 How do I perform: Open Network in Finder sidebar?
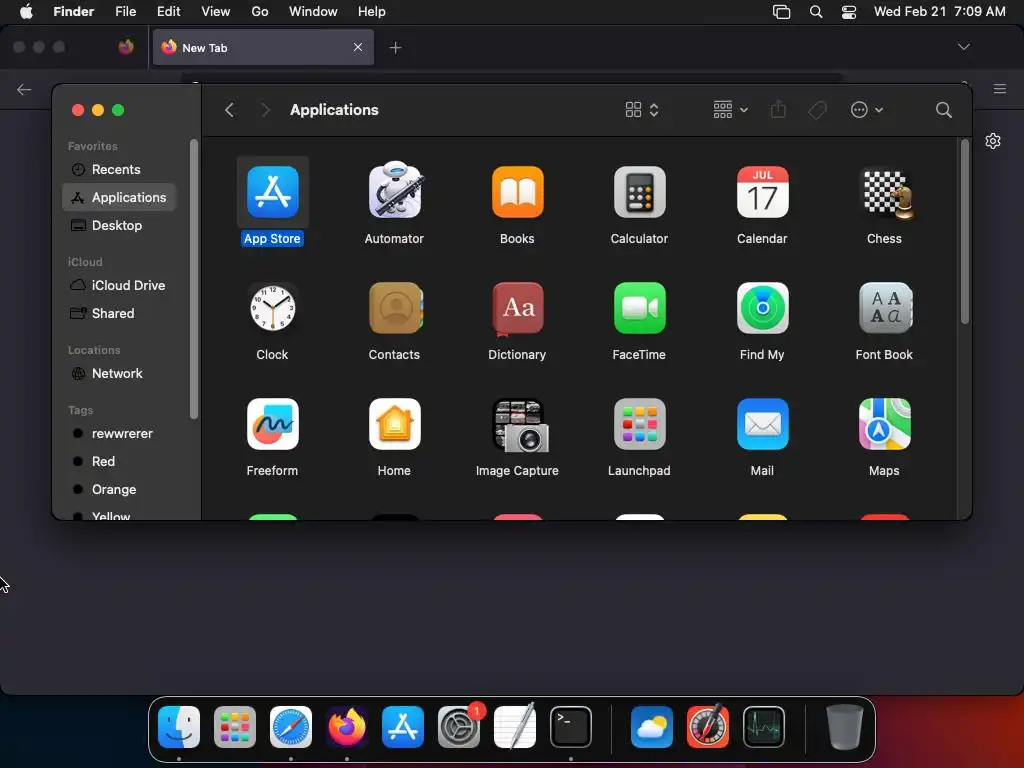coord(119,374)
